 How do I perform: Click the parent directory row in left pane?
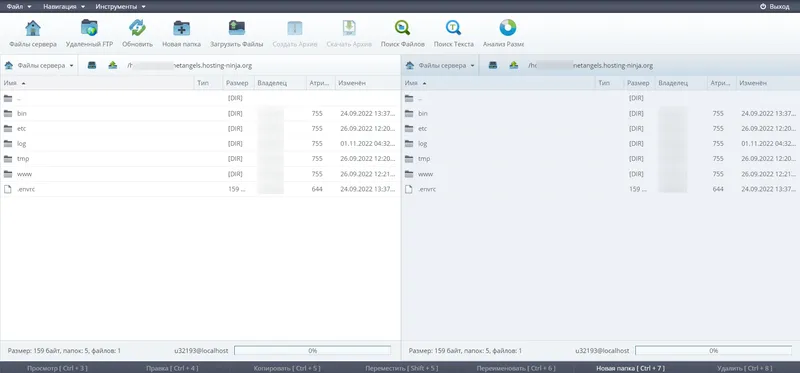click(200, 98)
